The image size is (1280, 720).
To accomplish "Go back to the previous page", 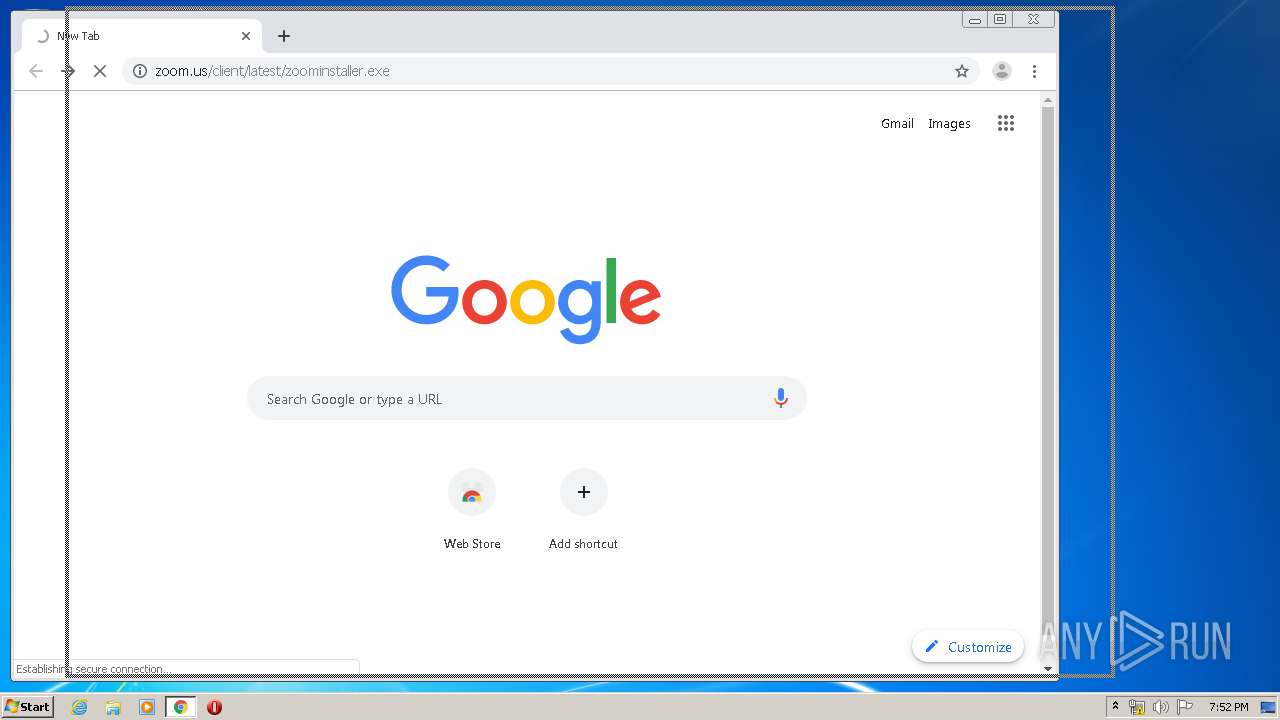I will (x=36, y=71).
